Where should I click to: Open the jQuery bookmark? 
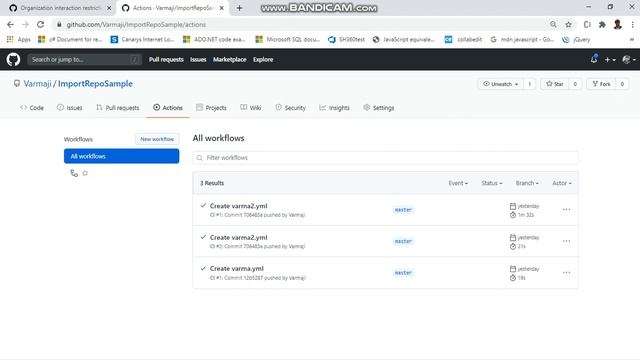pos(576,40)
